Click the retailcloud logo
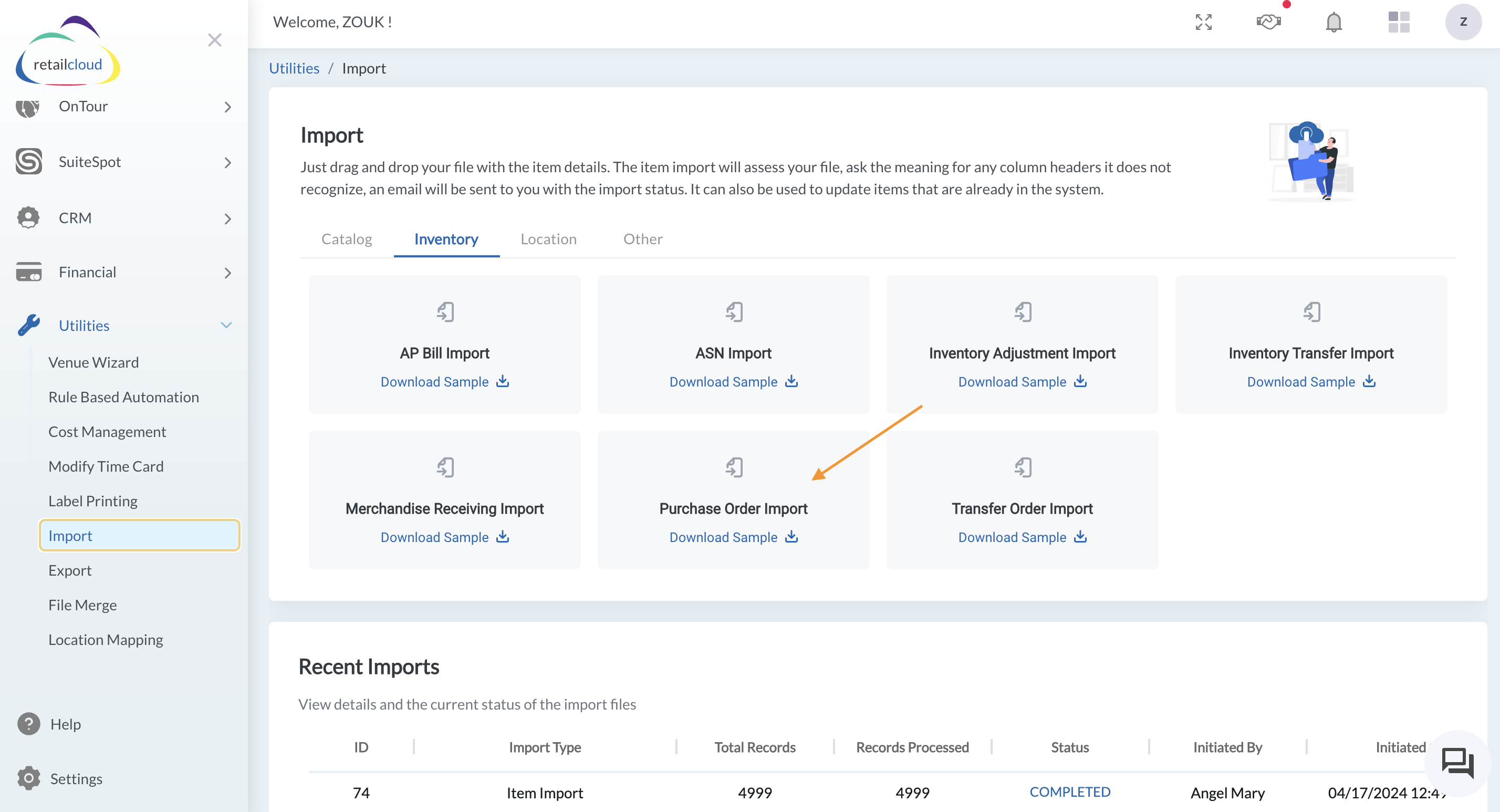 [68, 51]
